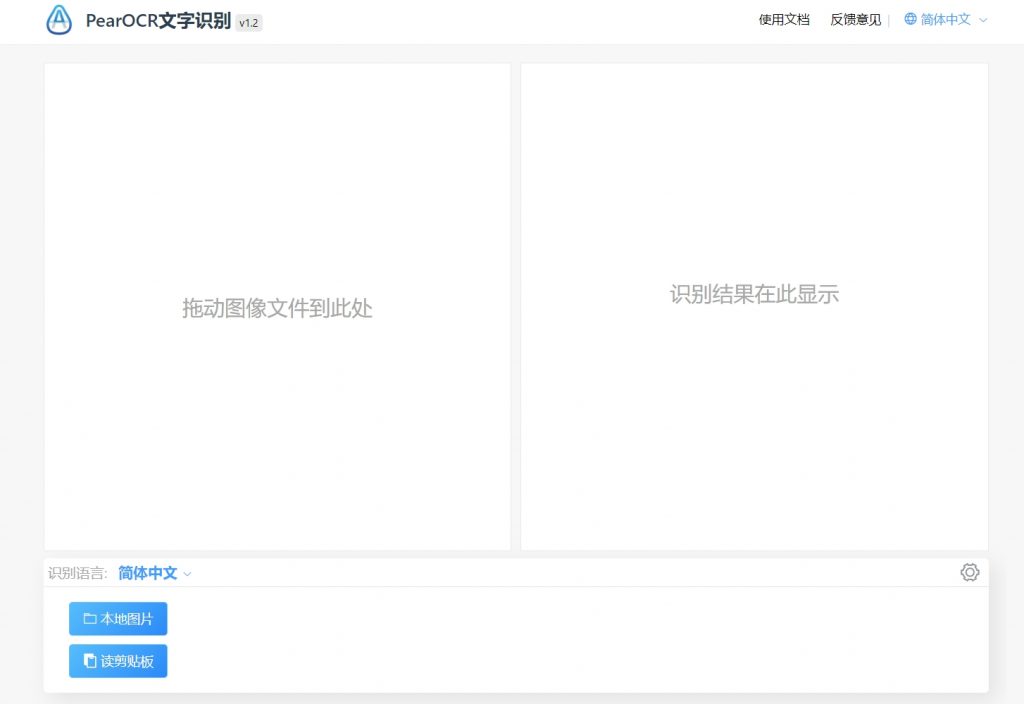Click the v1.2 version badge
Viewport: 1024px width, 704px height.
pos(249,23)
